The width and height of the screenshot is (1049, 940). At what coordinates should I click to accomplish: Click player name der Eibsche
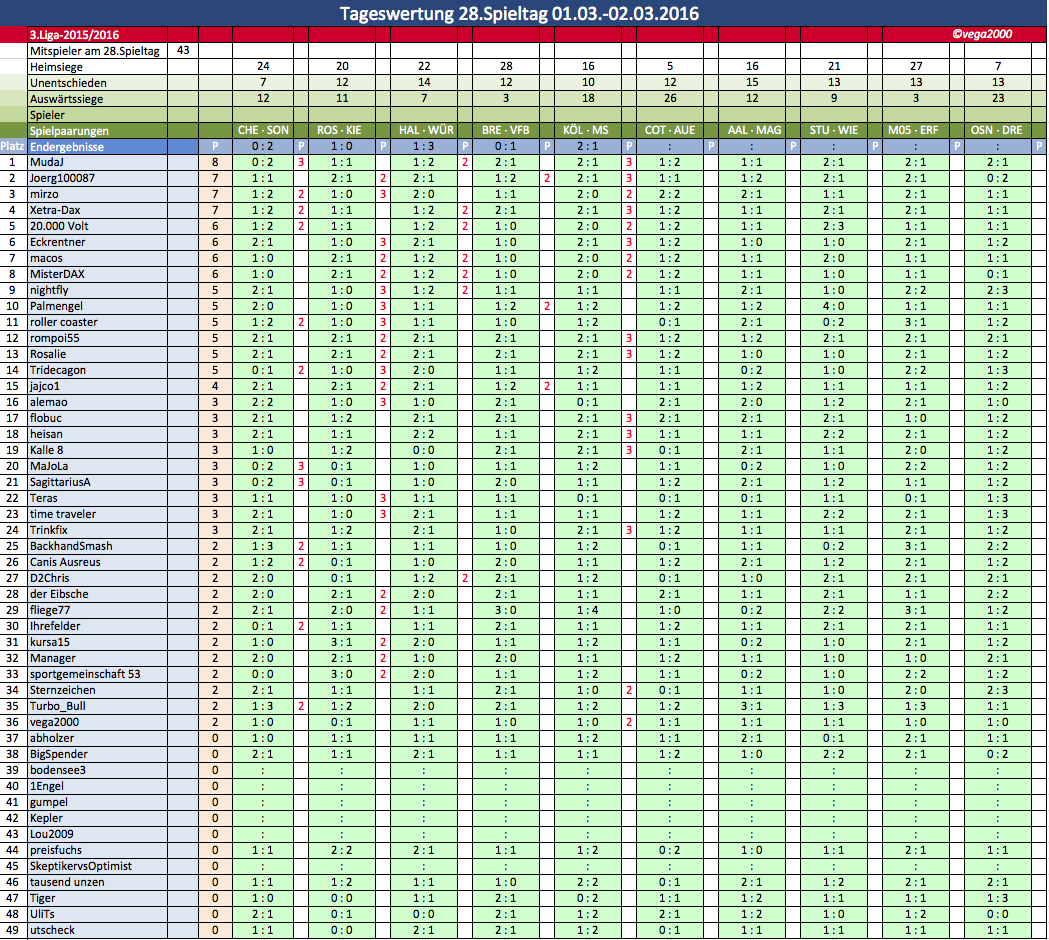coord(59,595)
